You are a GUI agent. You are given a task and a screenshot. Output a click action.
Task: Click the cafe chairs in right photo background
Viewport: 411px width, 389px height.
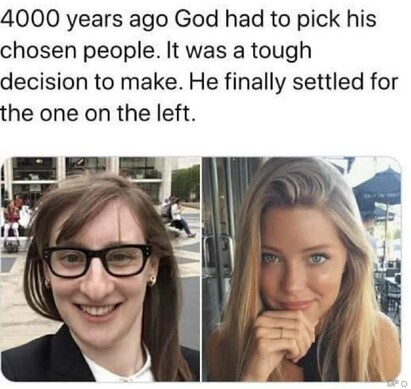coord(387,289)
